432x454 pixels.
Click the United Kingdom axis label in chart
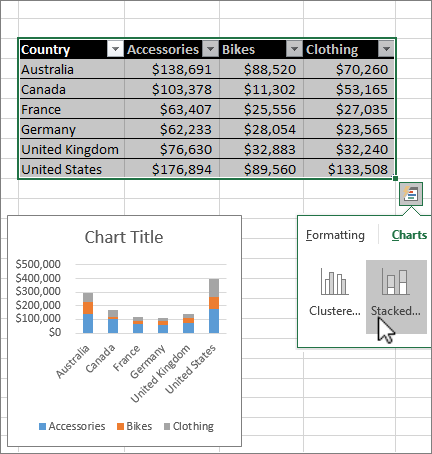coord(160,374)
